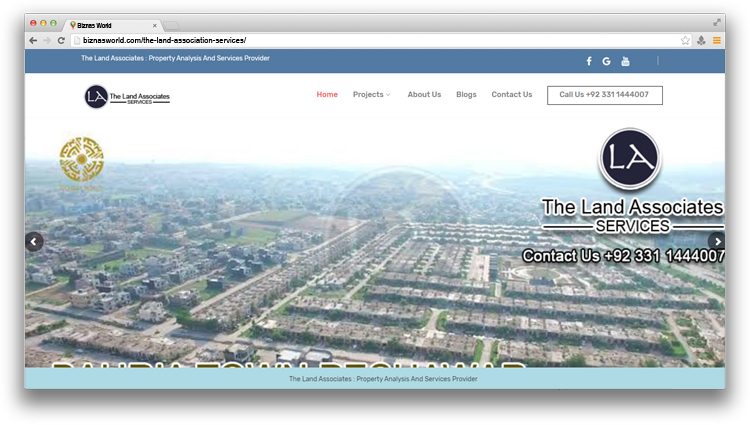The image size is (750, 425).
Task: Open the About Us page
Action: [x=424, y=95]
